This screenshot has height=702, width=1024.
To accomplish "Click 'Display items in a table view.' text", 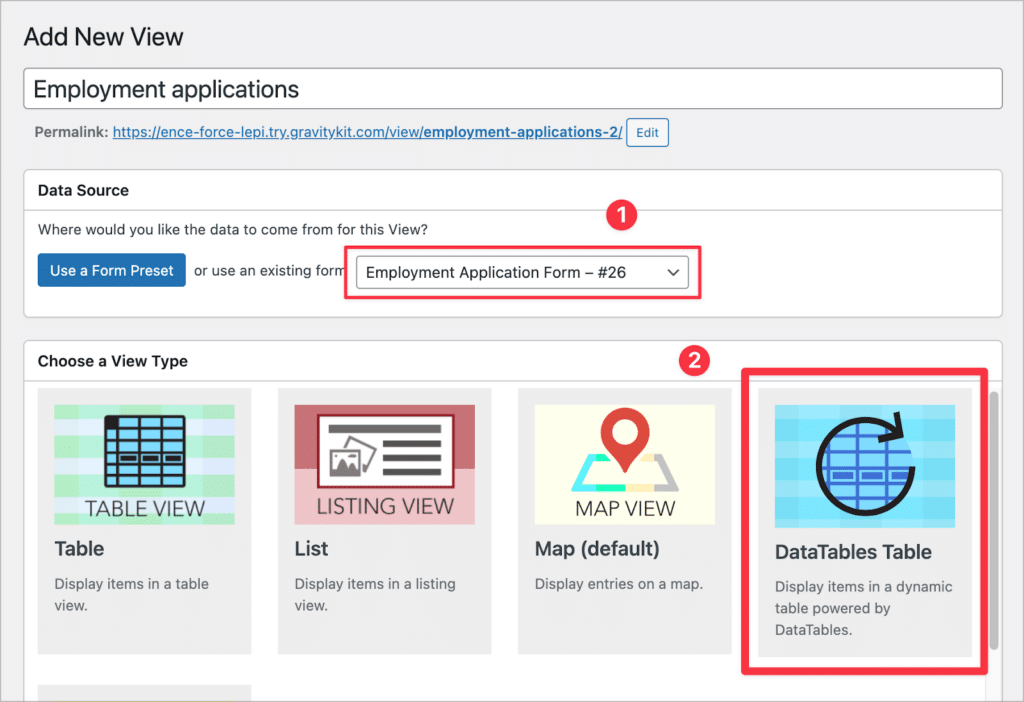I will click(x=131, y=594).
